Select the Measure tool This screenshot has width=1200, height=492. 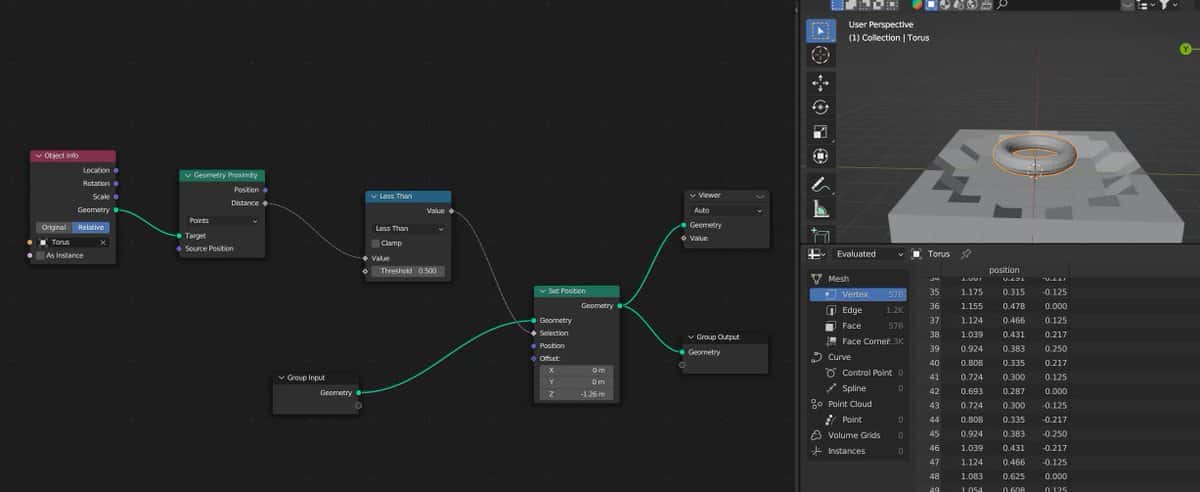[820, 209]
